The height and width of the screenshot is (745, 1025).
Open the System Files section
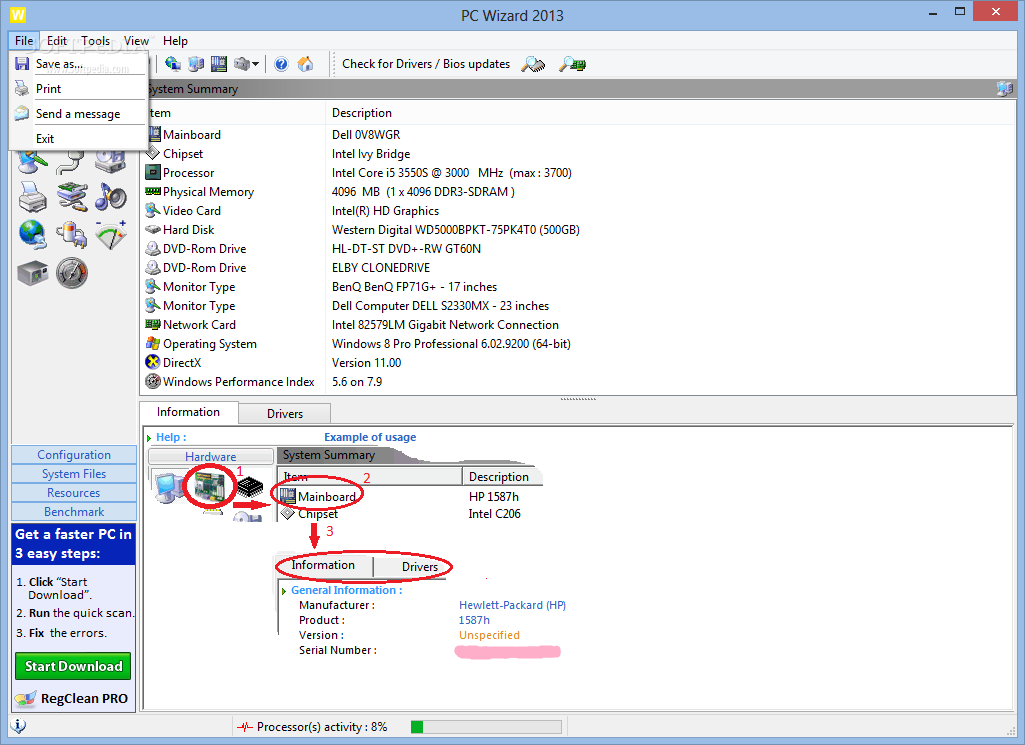74,474
